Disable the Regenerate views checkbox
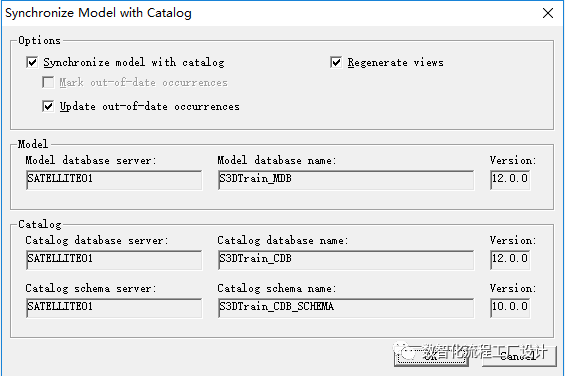The height and width of the screenshot is (376, 565). [336, 62]
